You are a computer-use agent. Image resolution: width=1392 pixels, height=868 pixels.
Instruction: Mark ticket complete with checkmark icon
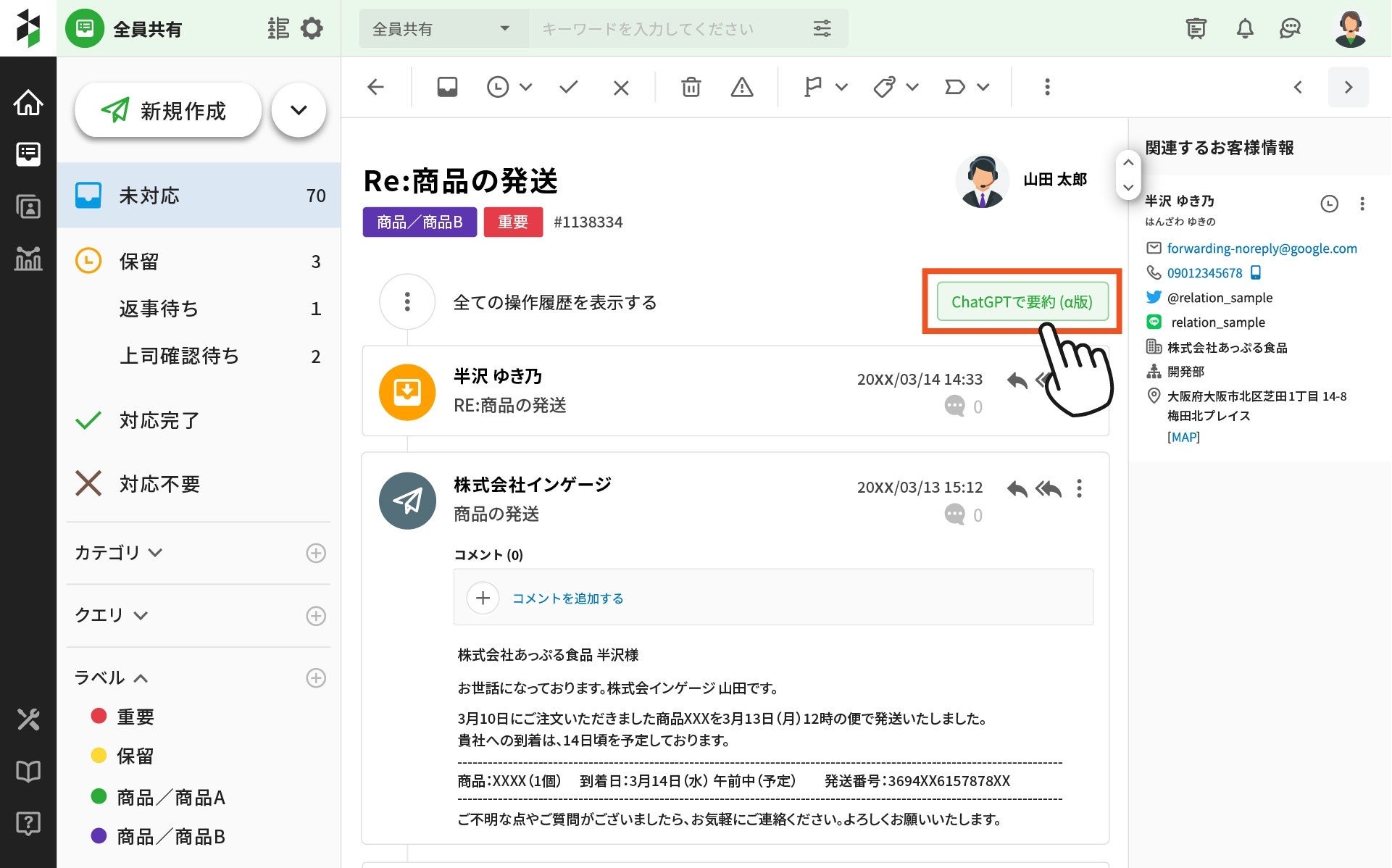tap(569, 88)
